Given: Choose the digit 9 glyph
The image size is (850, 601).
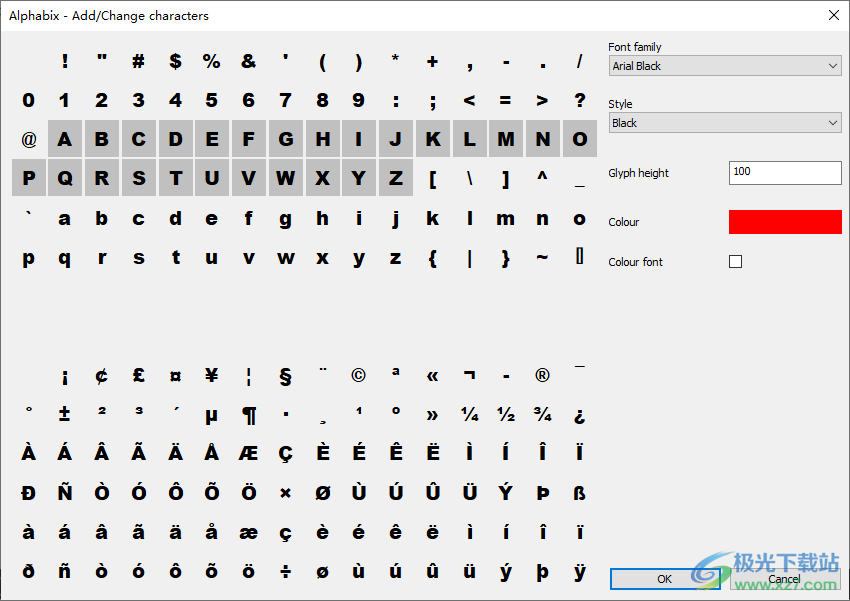Looking at the screenshot, I should 358,100.
